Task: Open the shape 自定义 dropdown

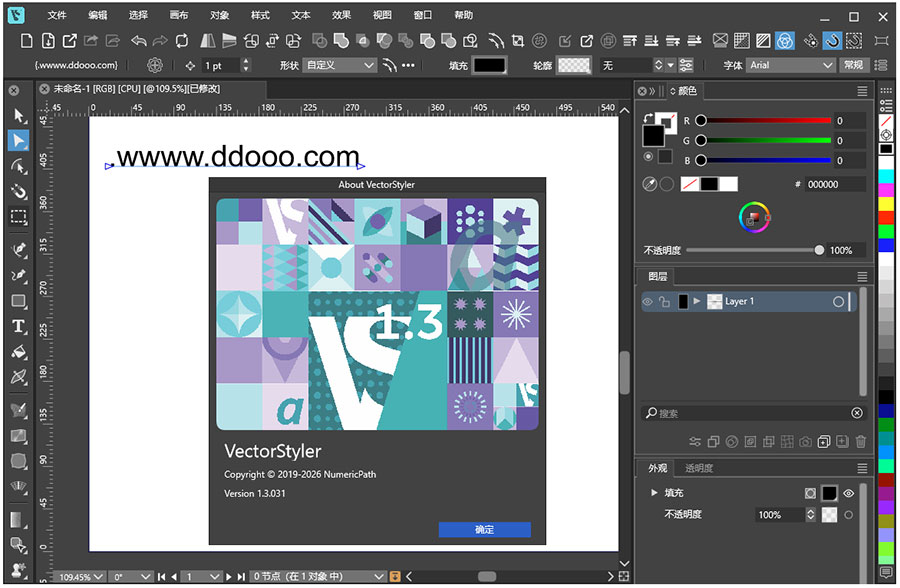Action: (340, 65)
